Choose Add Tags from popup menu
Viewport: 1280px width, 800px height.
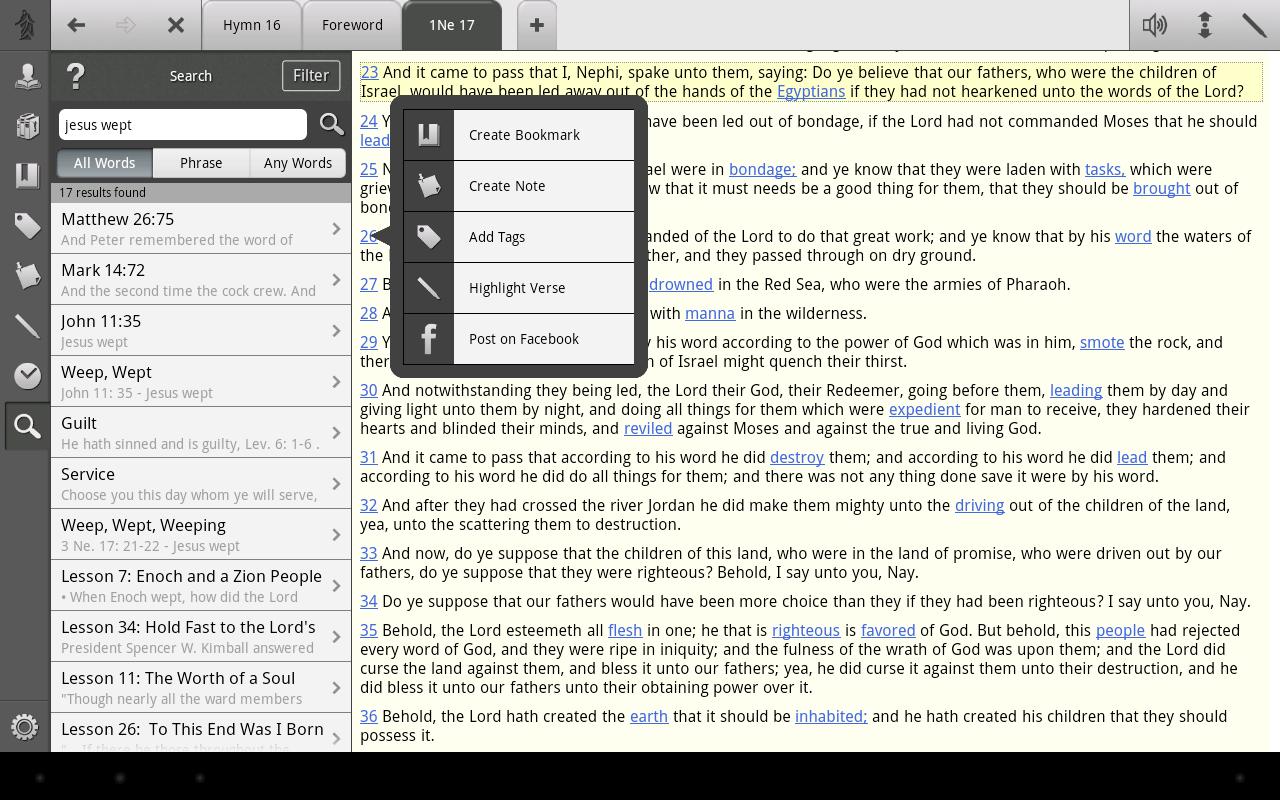519,237
